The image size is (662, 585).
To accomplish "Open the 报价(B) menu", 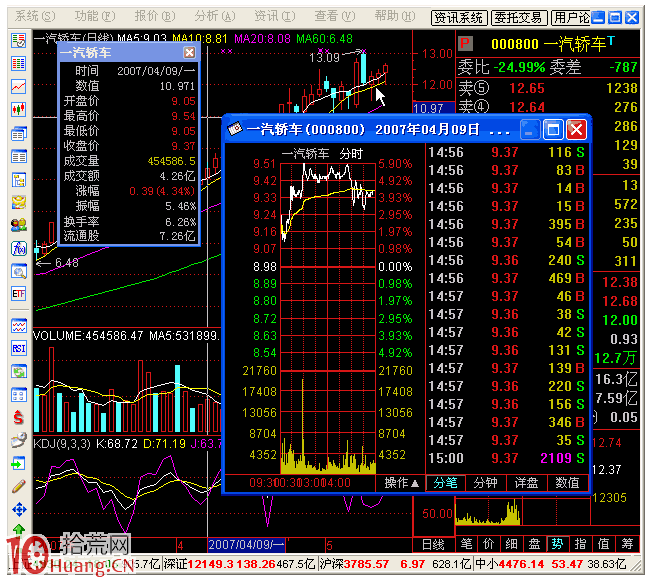I will pyautogui.click(x=155, y=16).
